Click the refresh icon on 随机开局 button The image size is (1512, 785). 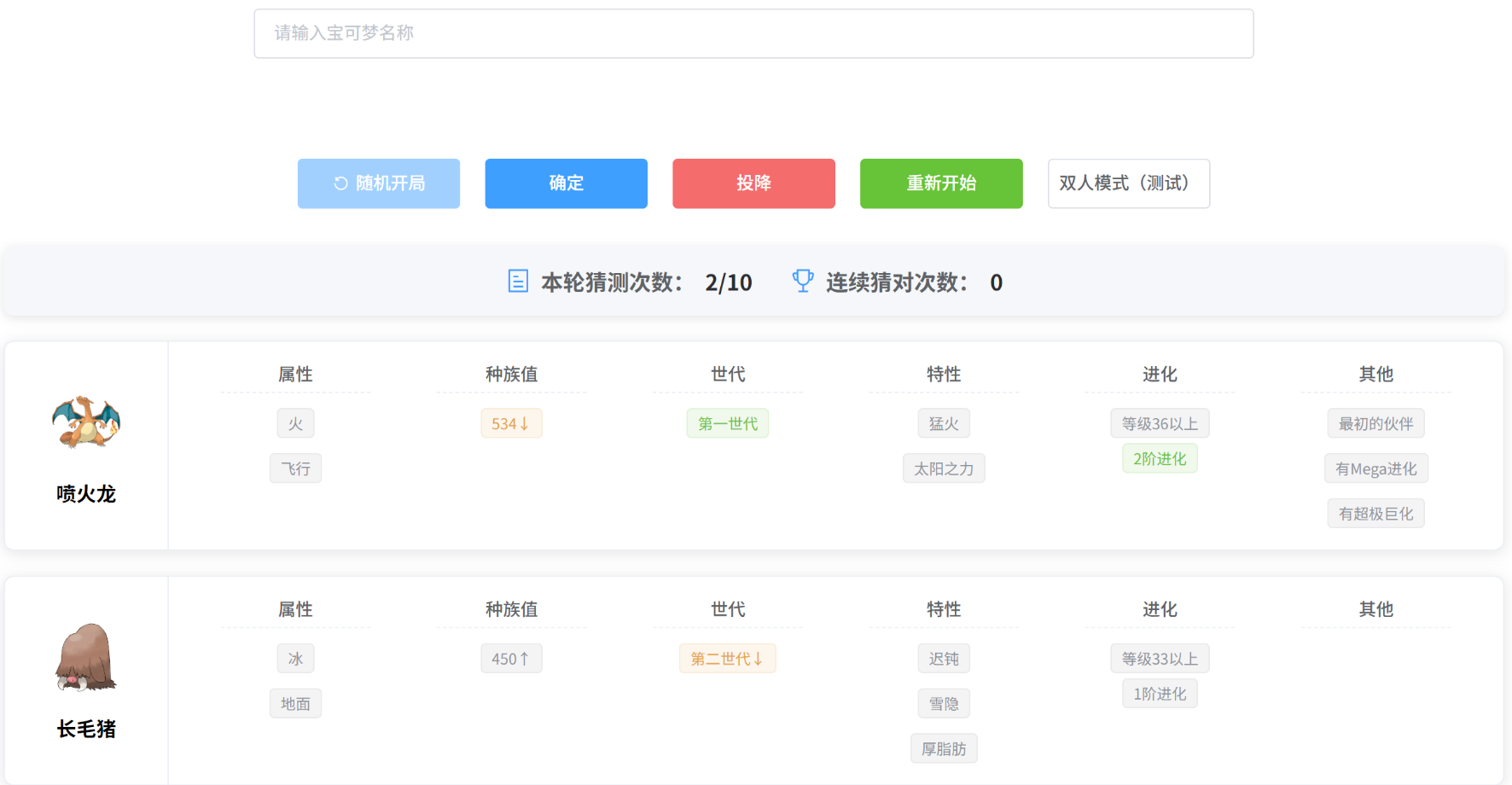(x=340, y=183)
